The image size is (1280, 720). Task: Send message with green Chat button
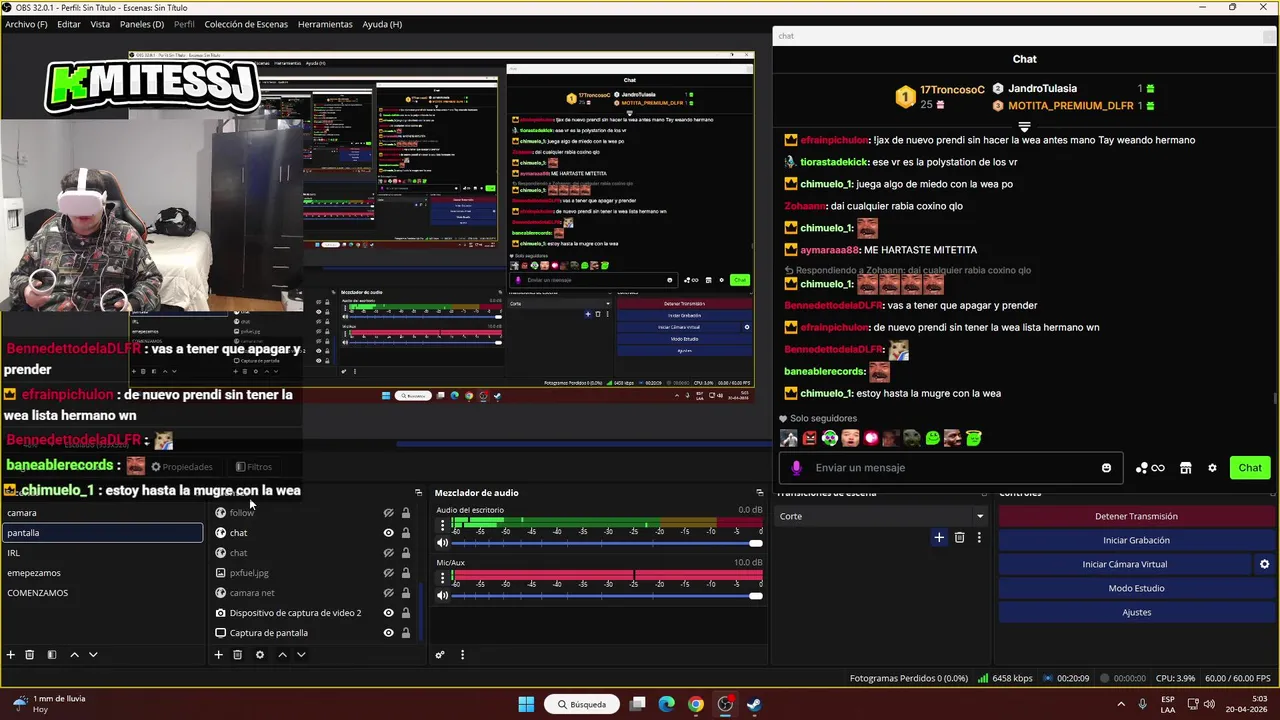tap(1250, 468)
